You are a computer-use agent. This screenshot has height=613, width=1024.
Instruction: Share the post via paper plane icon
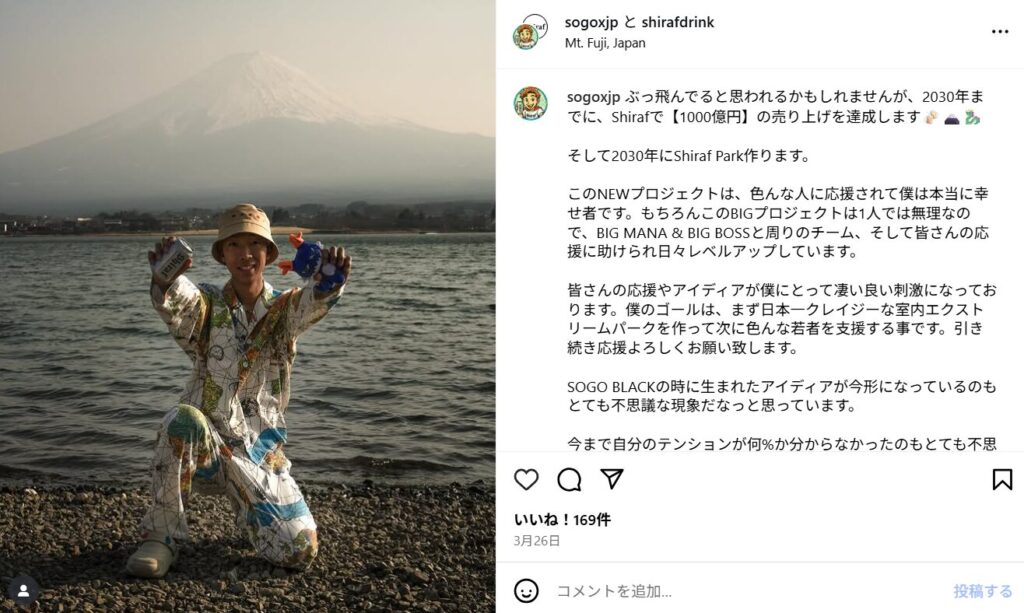(x=611, y=479)
